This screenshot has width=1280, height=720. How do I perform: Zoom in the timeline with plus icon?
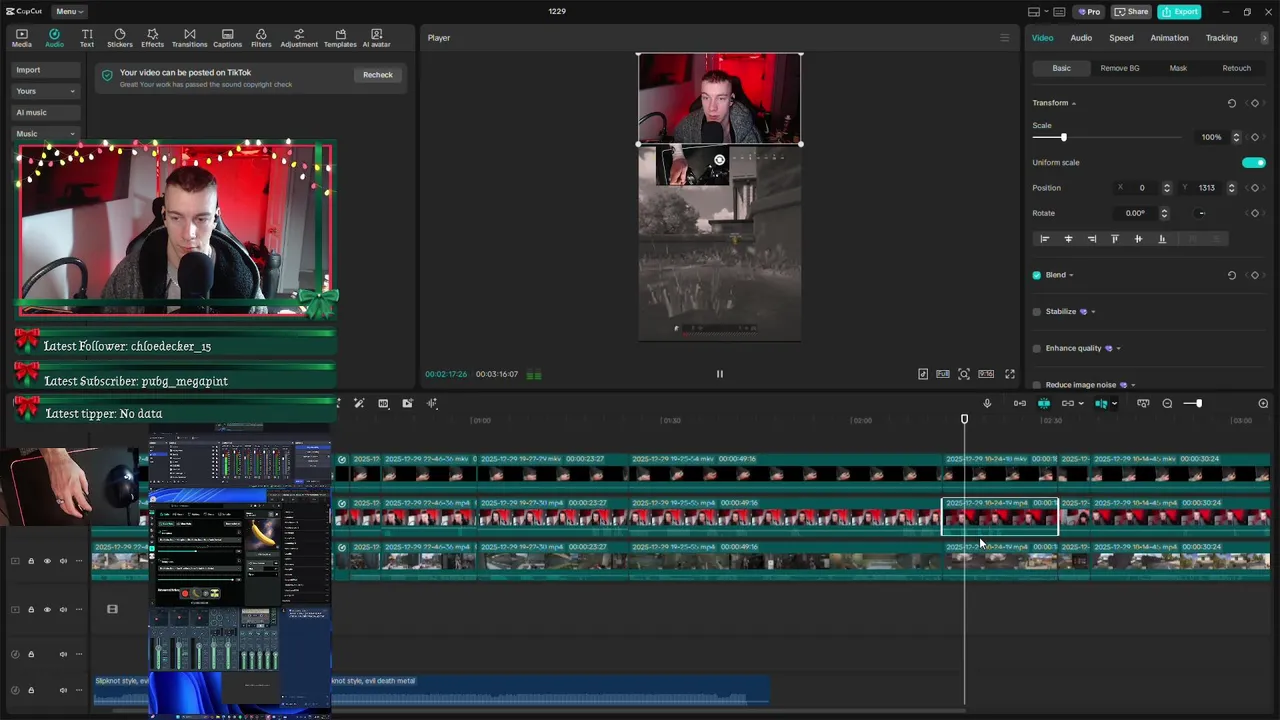click(1263, 404)
